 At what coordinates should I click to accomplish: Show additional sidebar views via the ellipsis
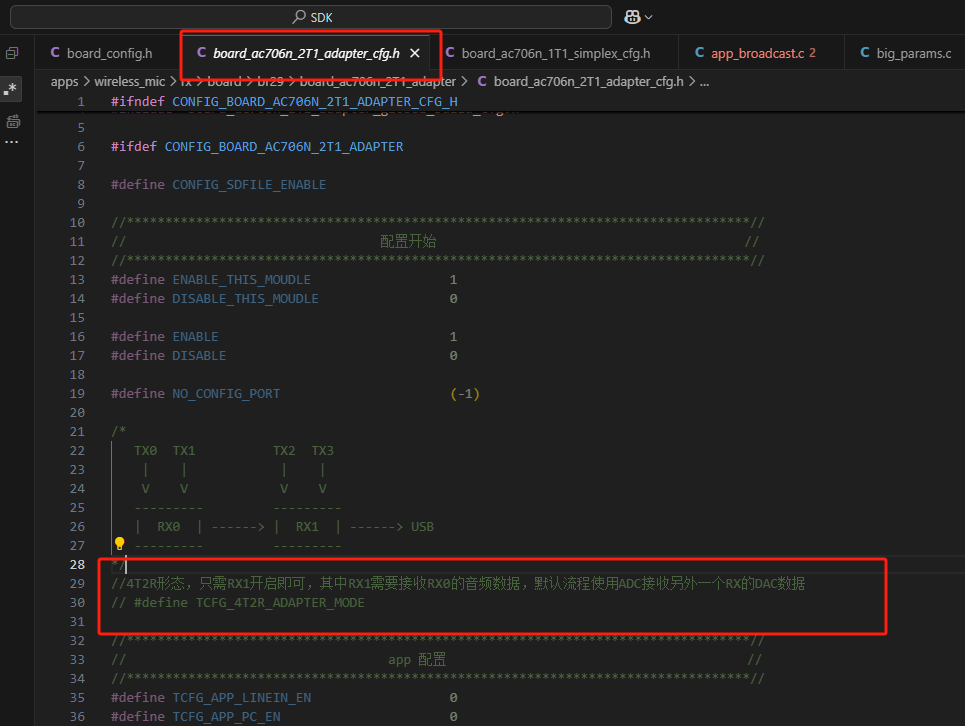pos(12,142)
